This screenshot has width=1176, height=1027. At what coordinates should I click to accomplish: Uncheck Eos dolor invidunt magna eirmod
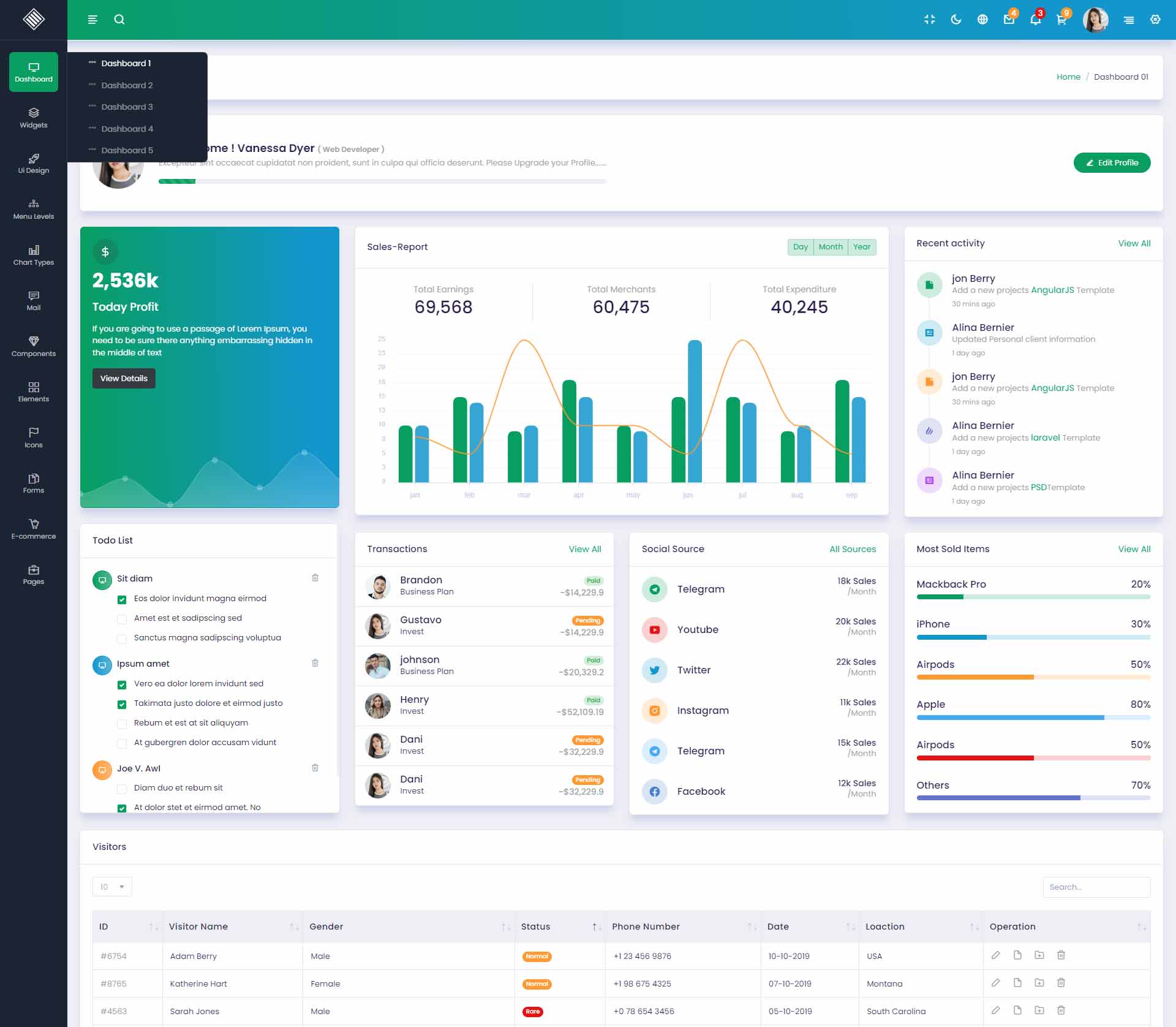(x=122, y=599)
